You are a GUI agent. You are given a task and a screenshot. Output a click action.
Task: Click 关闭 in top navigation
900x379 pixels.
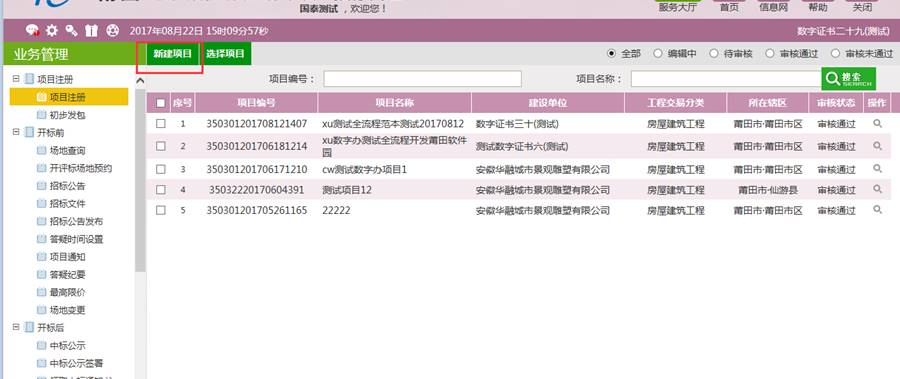click(862, 7)
